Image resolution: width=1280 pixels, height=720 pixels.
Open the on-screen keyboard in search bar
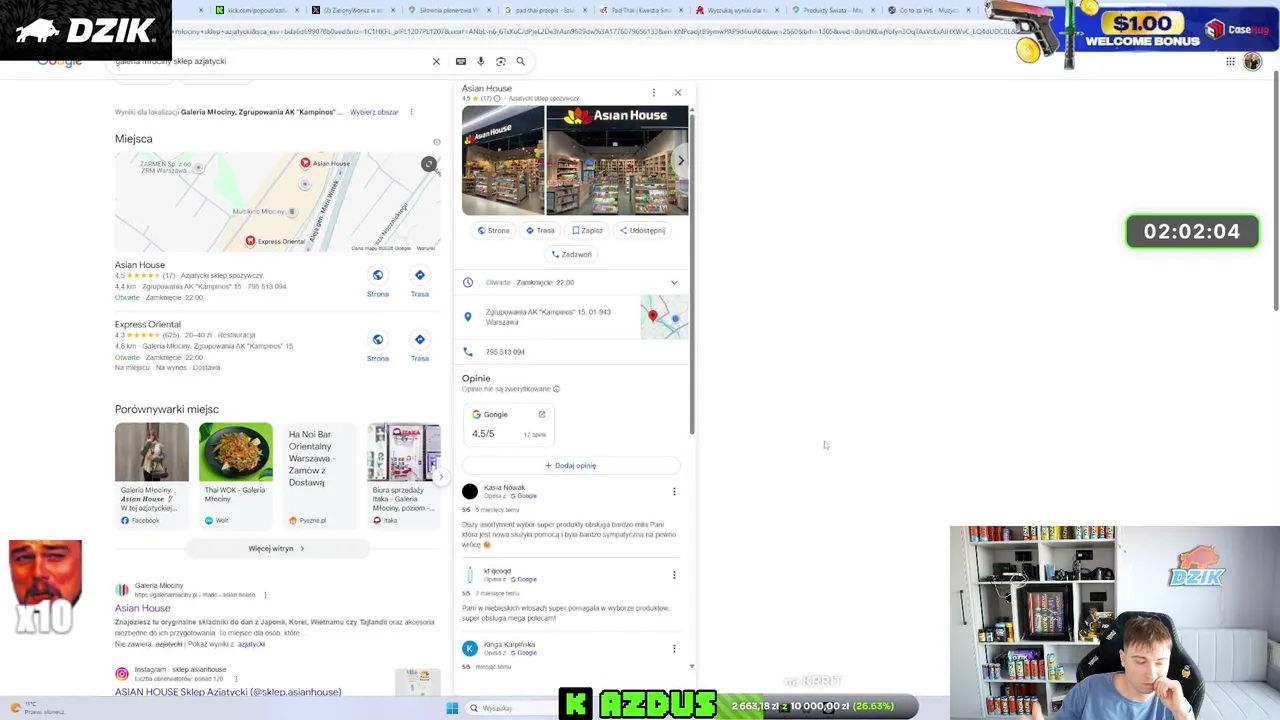[x=461, y=61]
